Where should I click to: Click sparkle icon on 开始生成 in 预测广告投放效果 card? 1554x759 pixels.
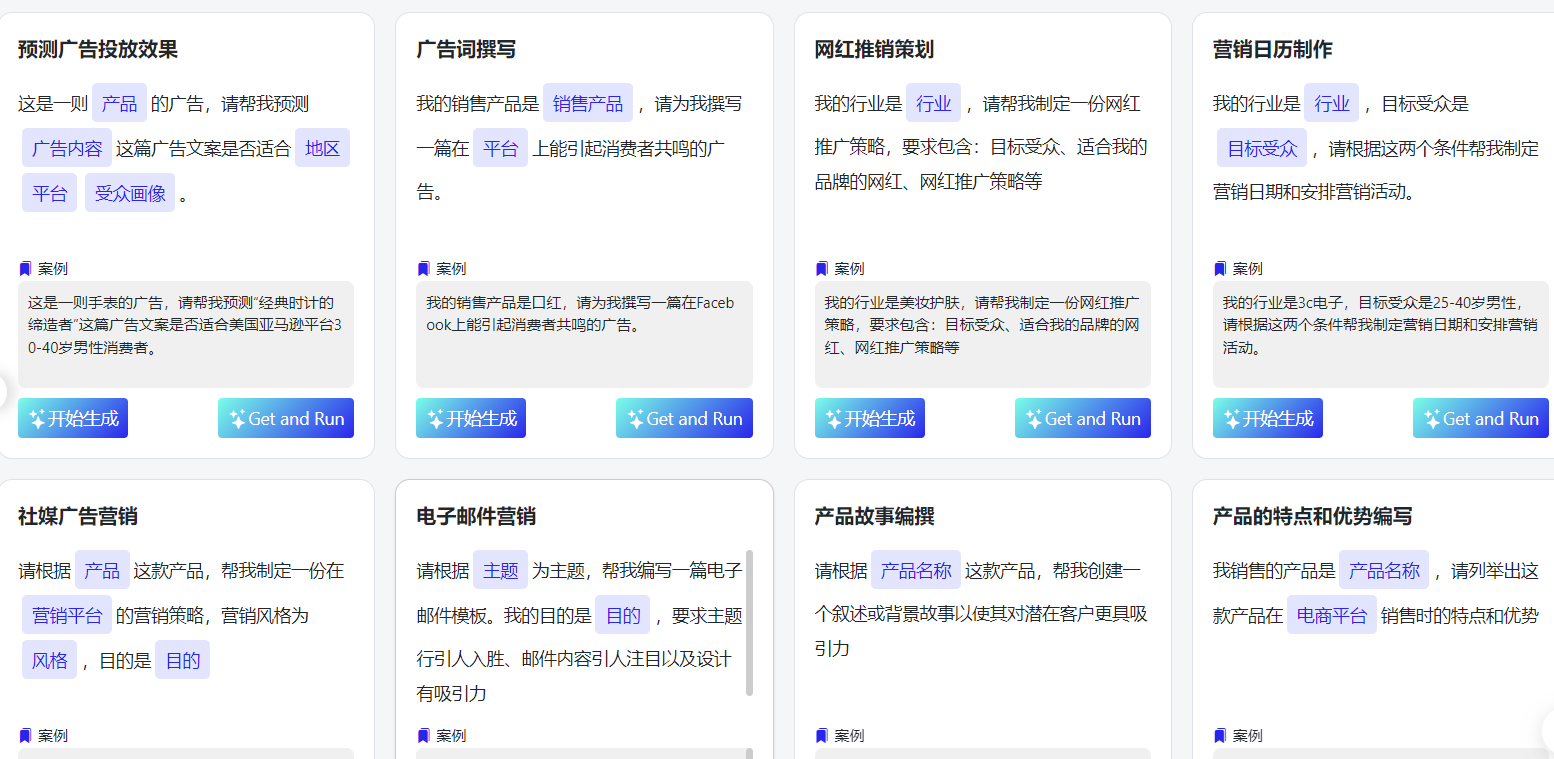pos(37,419)
